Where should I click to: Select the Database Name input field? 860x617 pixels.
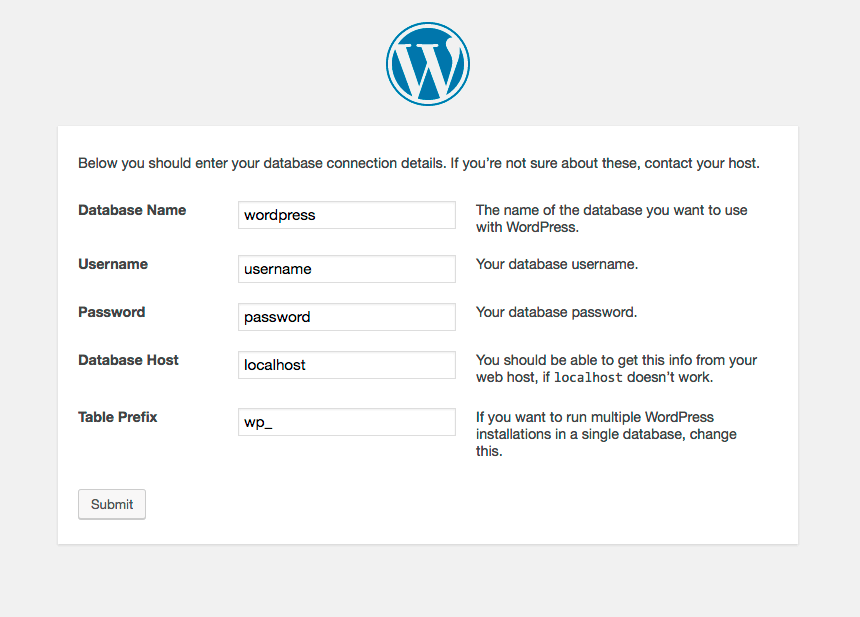[x=346, y=214]
